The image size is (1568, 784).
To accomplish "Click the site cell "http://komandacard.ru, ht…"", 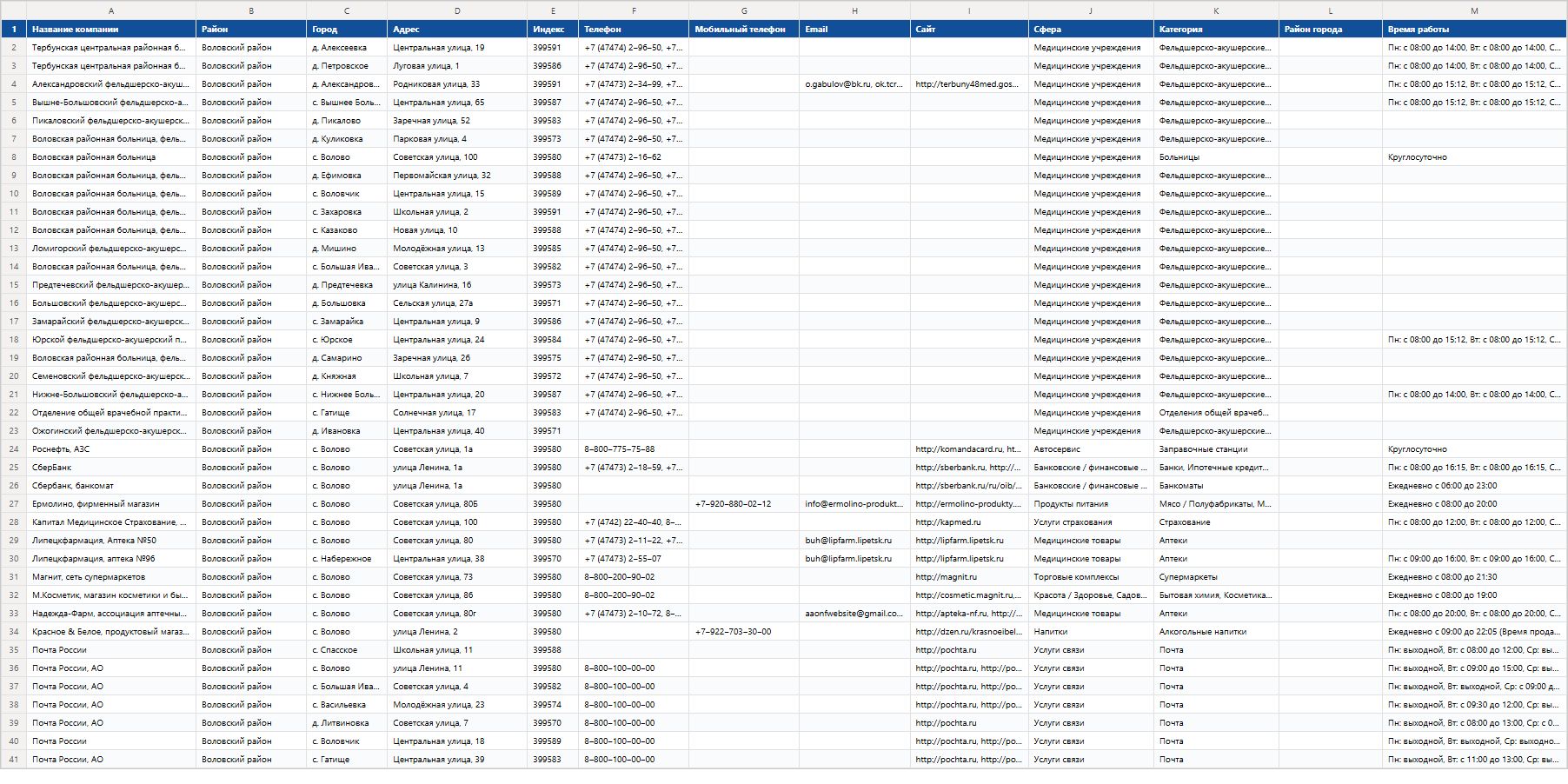I will coord(969,449).
